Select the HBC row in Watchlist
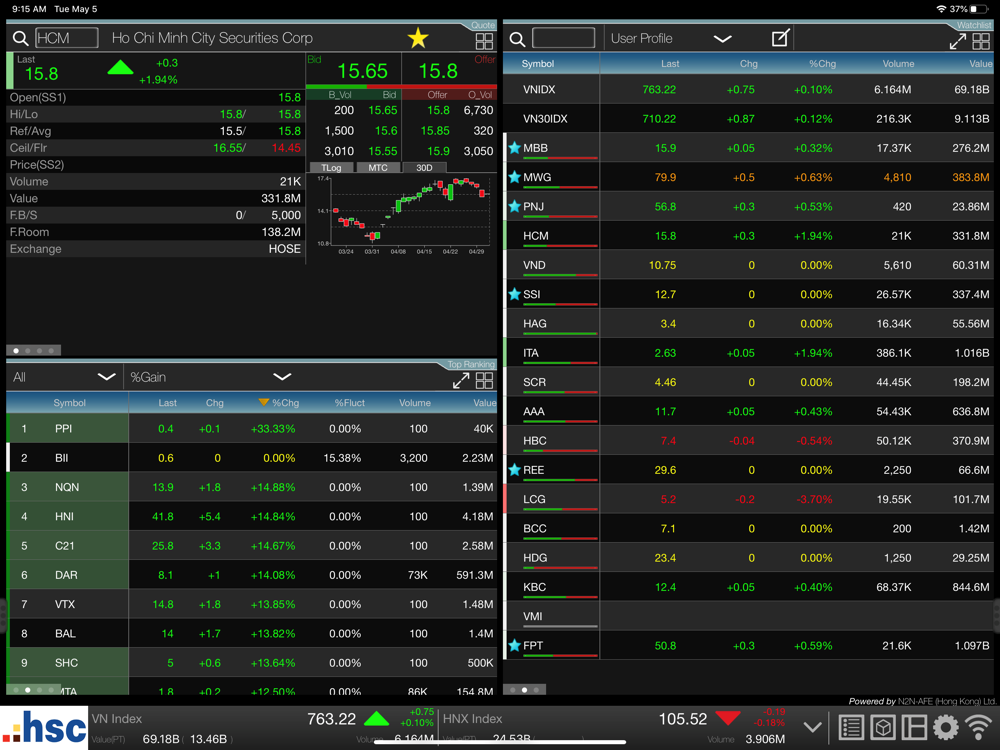Image resolution: width=1000 pixels, height=750 pixels. tap(747, 441)
